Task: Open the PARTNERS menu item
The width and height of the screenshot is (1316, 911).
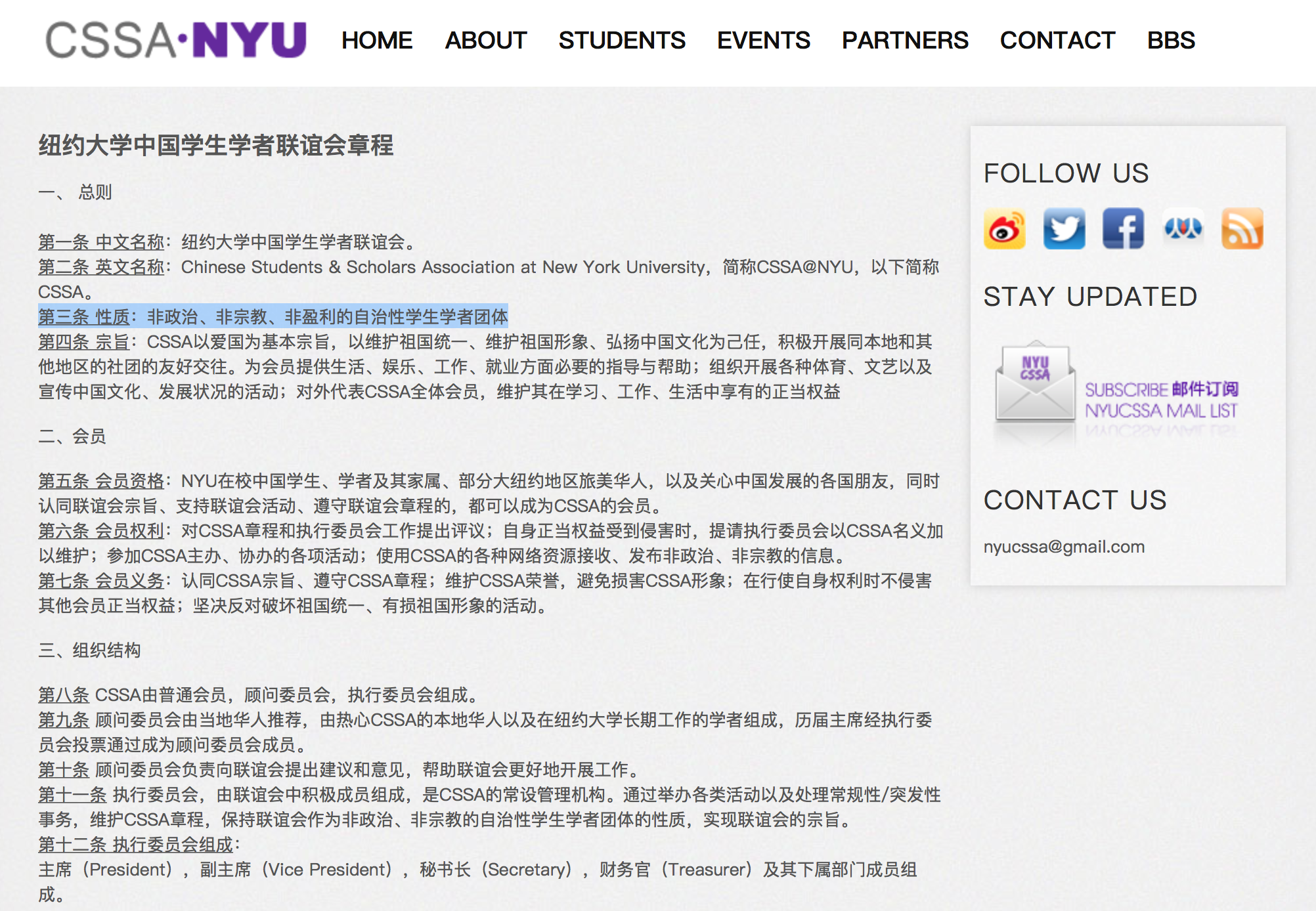Action: tap(905, 41)
